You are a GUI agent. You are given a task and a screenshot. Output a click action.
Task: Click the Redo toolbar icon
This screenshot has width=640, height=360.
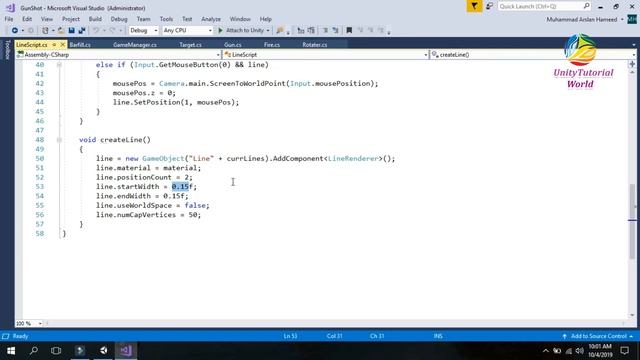click(x=112, y=31)
